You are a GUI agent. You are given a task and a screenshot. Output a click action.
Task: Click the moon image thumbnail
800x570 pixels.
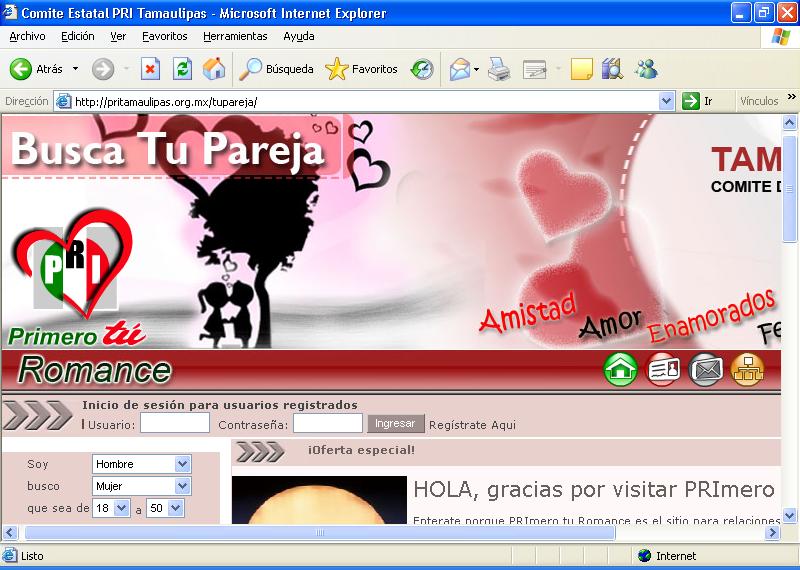tap(319, 500)
